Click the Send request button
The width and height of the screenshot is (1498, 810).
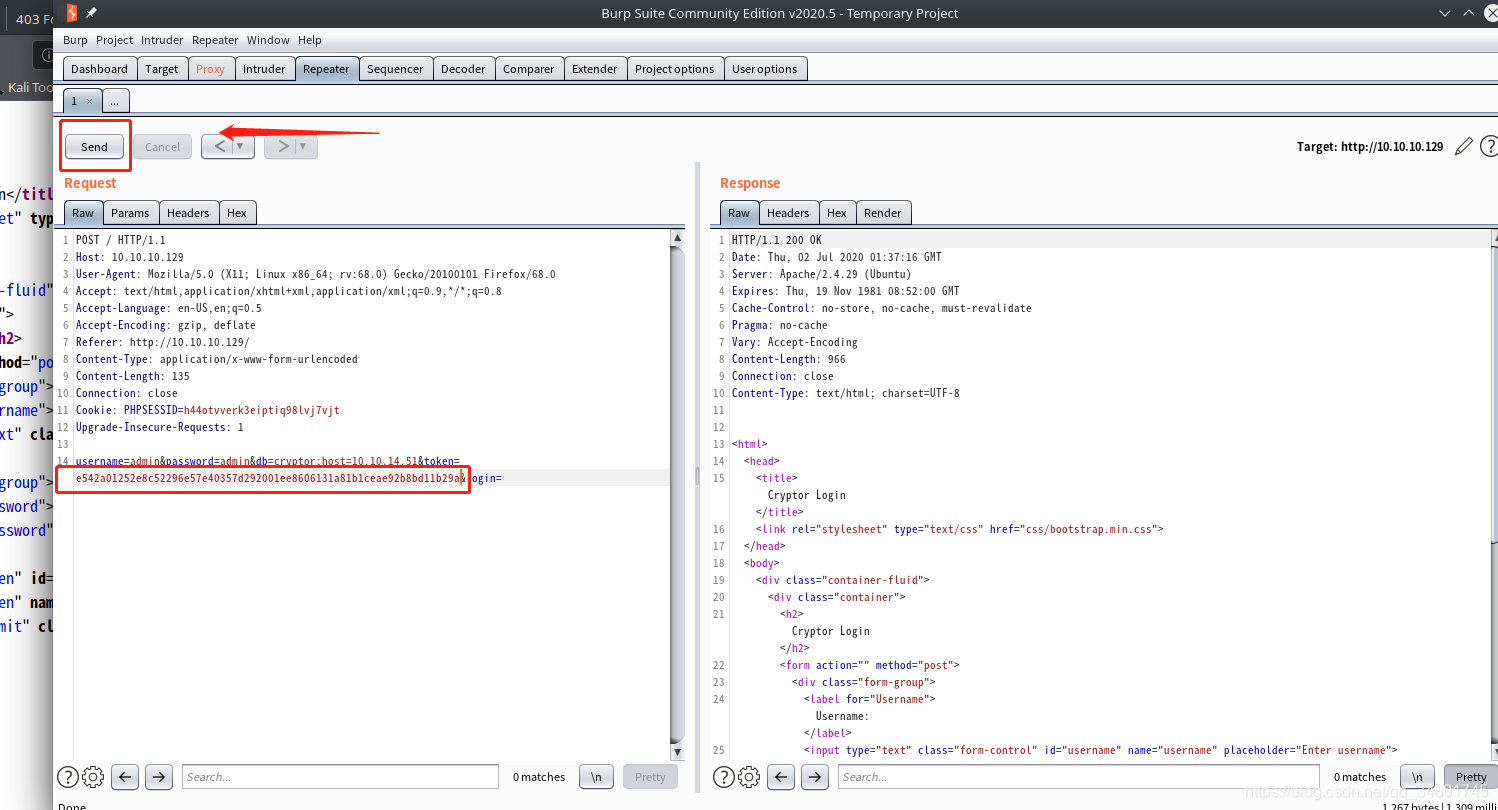click(x=94, y=146)
